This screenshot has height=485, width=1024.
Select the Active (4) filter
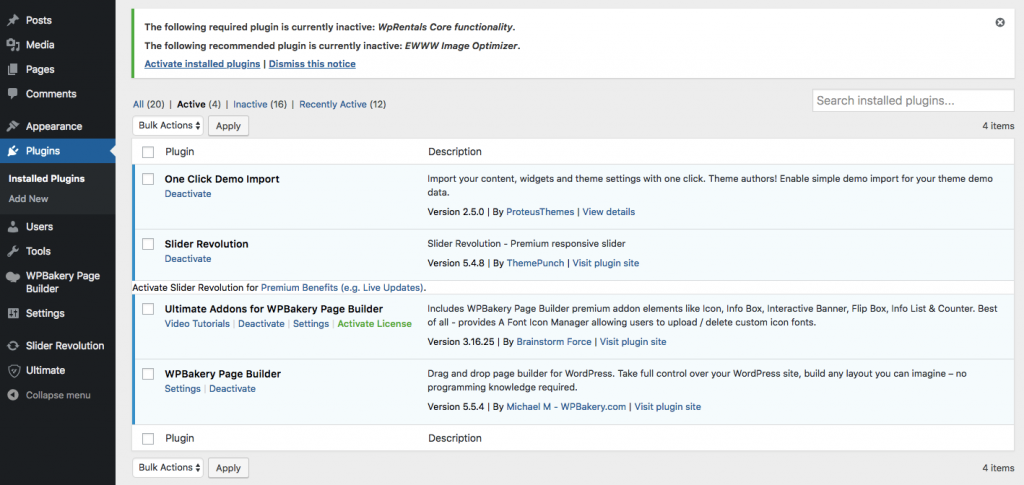point(199,104)
